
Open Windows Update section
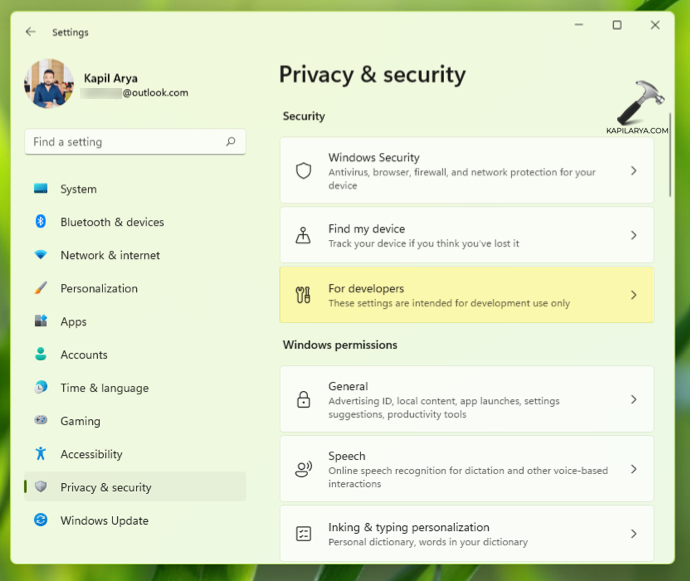click(104, 520)
